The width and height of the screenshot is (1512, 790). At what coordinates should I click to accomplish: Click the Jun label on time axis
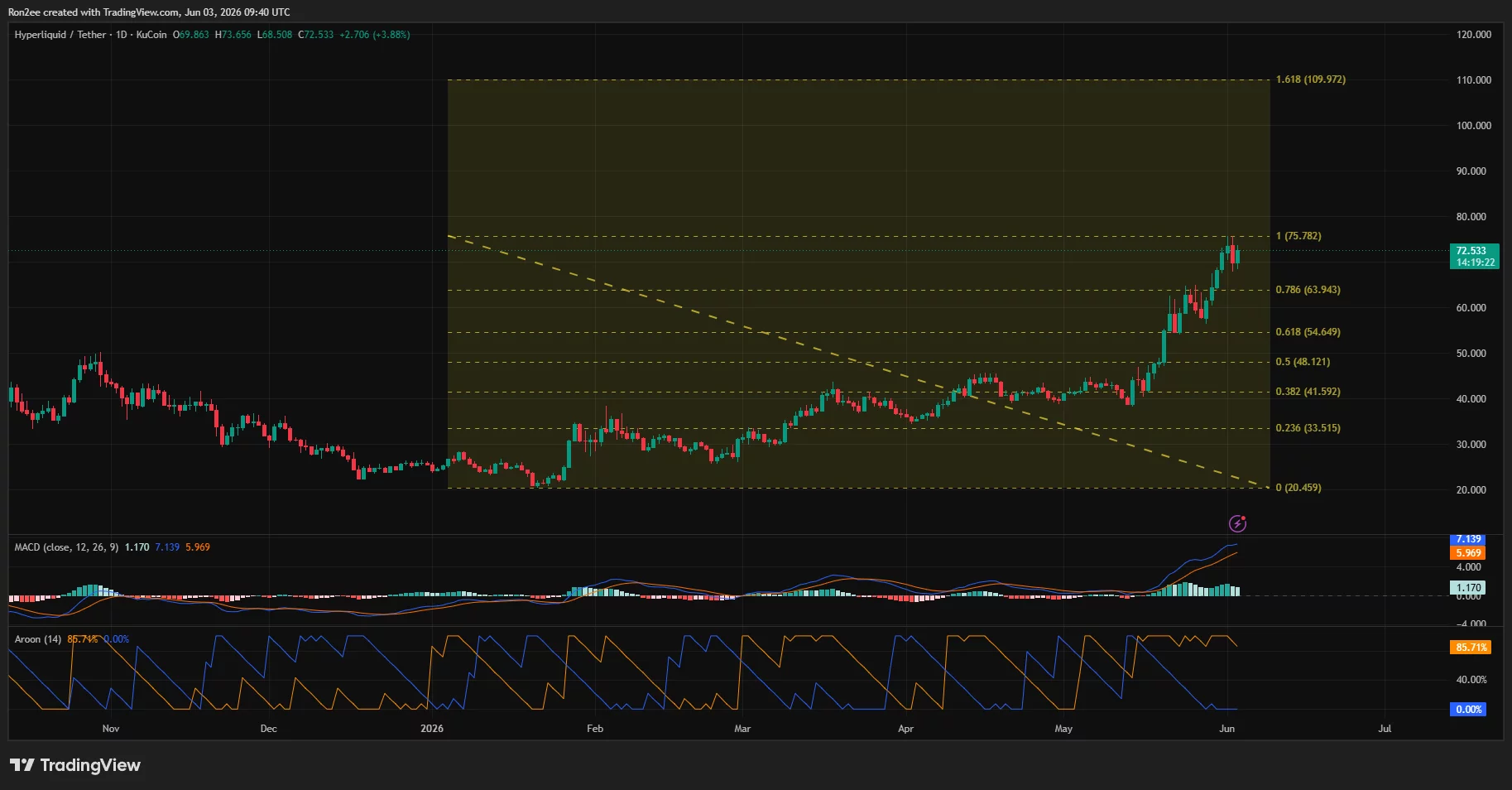[1227, 729]
